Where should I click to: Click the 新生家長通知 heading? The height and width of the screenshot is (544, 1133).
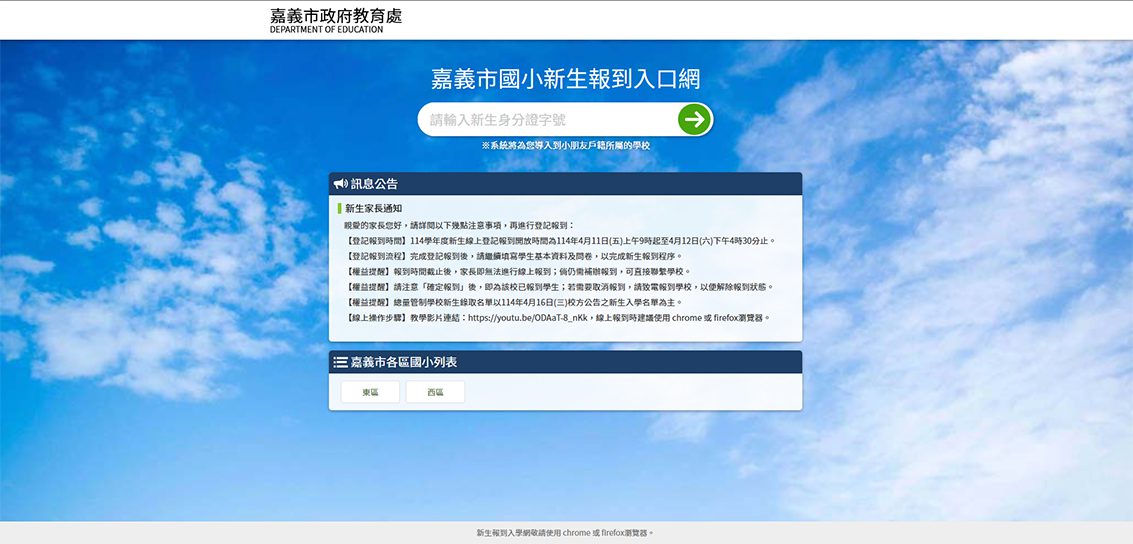373,209
